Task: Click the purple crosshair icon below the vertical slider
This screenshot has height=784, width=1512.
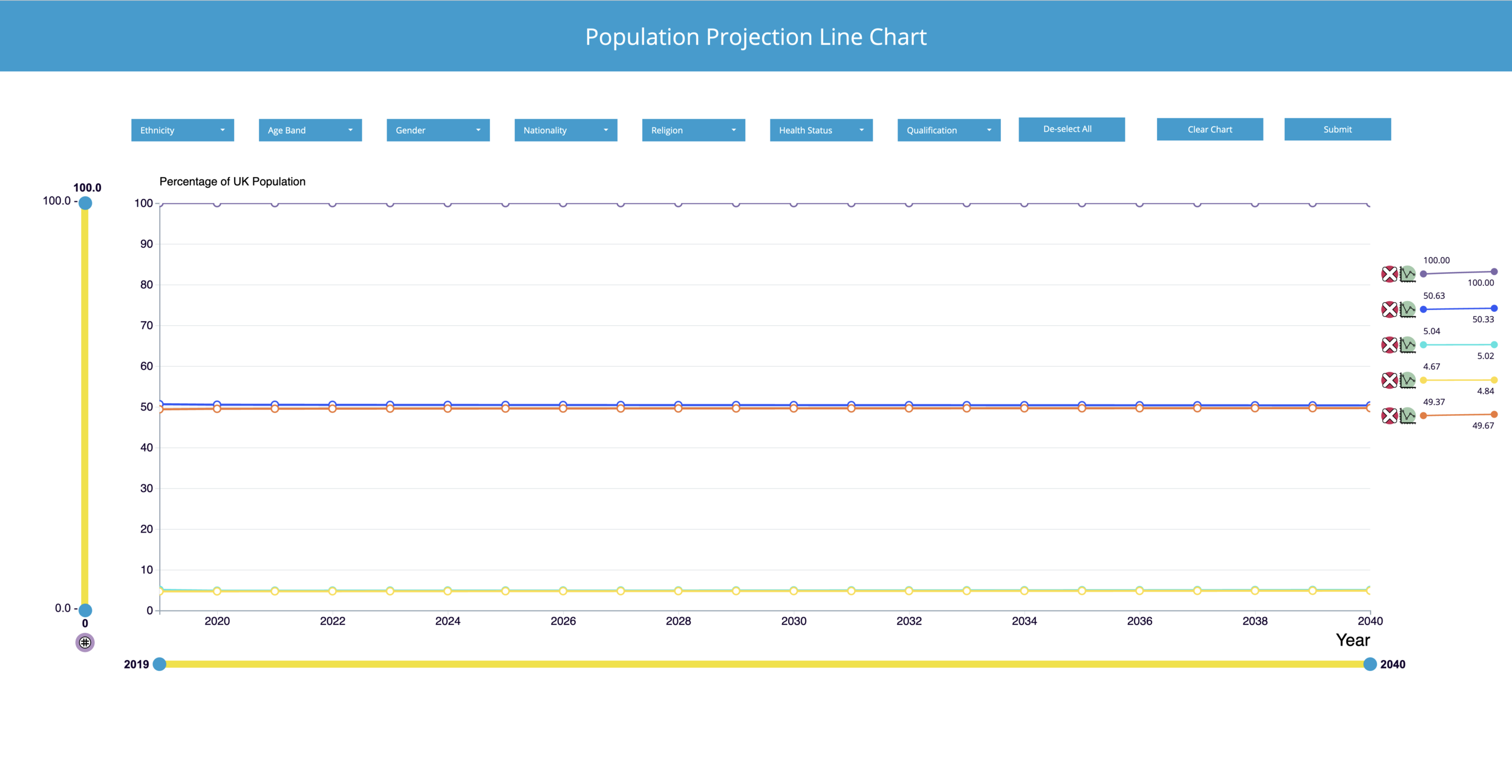Action: click(x=85, y=643)
